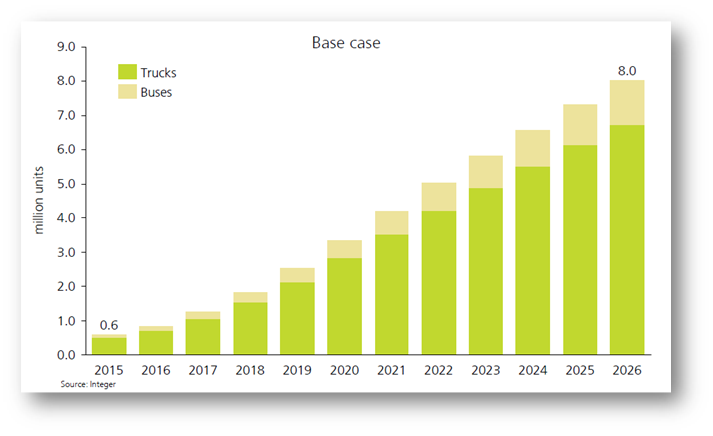Click the 2020 x-axis label
The height and width of the screenshot is (436, 713).
click(344, 370)
